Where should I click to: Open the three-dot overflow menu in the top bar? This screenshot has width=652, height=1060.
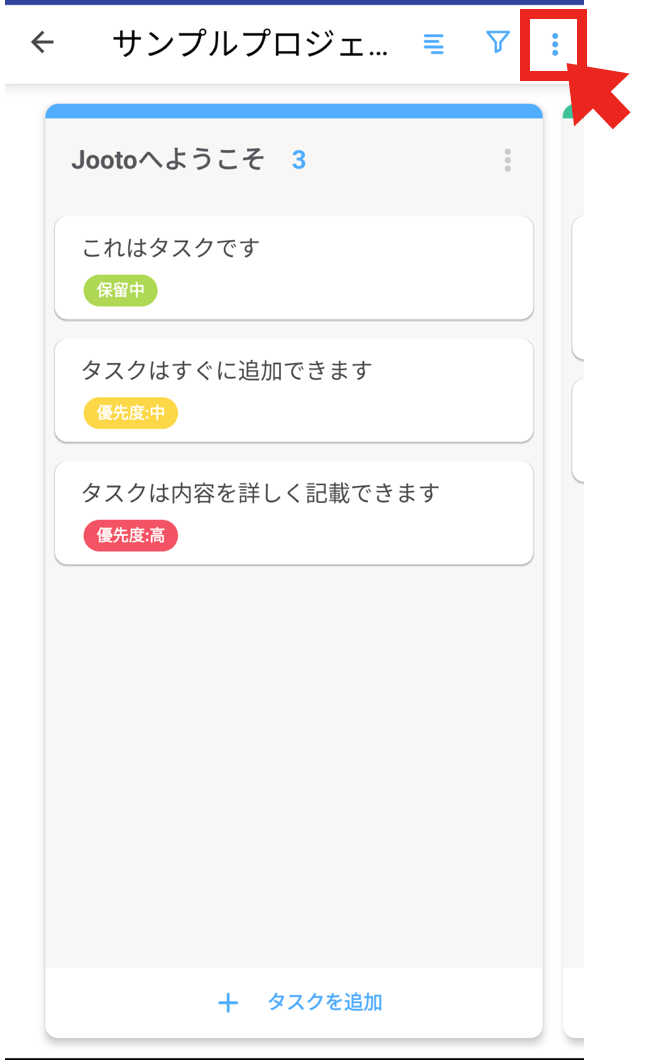coord(555,44)
